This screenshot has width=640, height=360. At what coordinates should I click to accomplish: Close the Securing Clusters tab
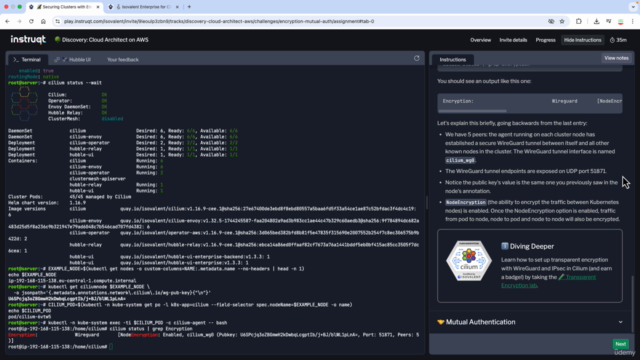98,7
